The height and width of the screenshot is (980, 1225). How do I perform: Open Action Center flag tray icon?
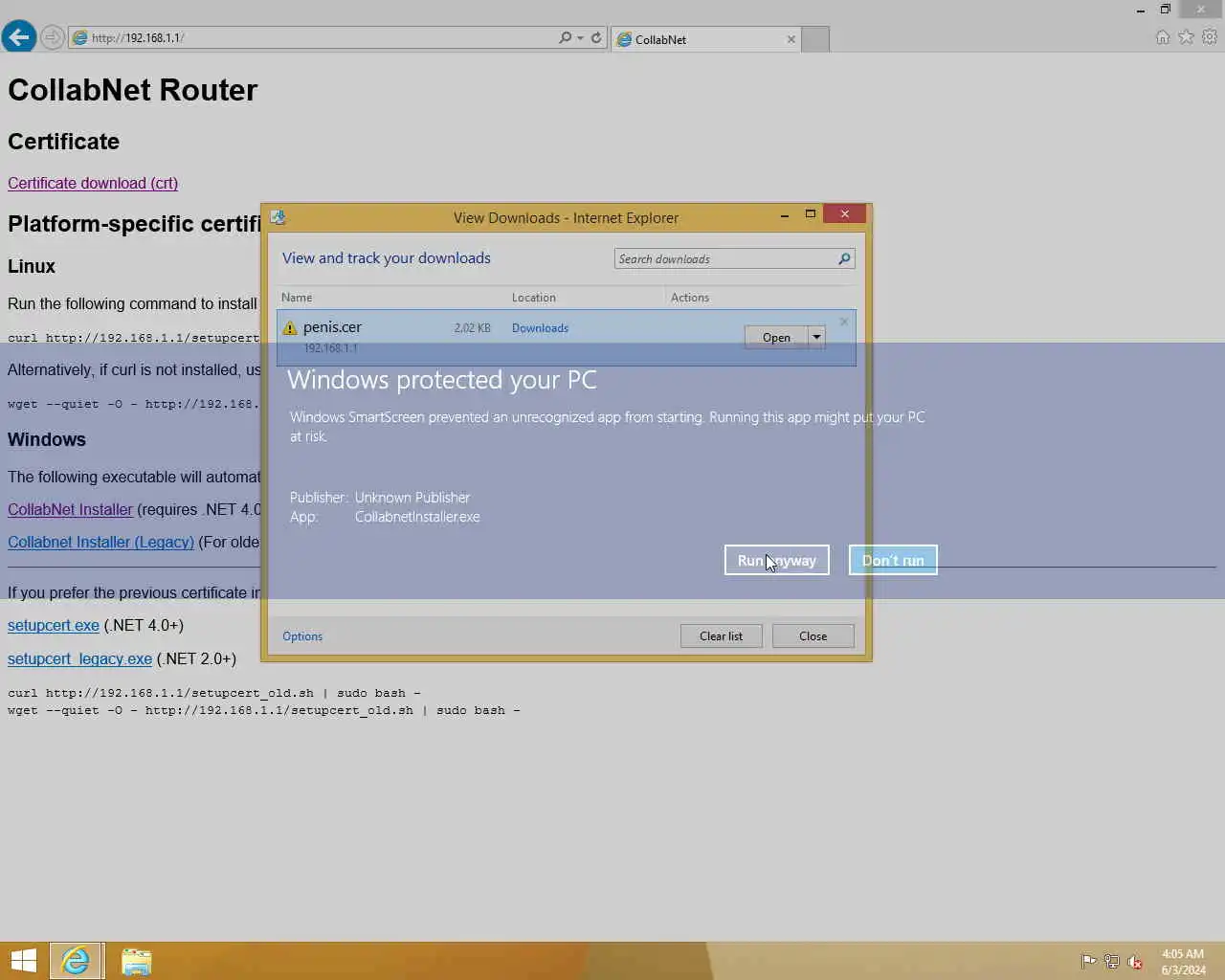click(1088, 962)
